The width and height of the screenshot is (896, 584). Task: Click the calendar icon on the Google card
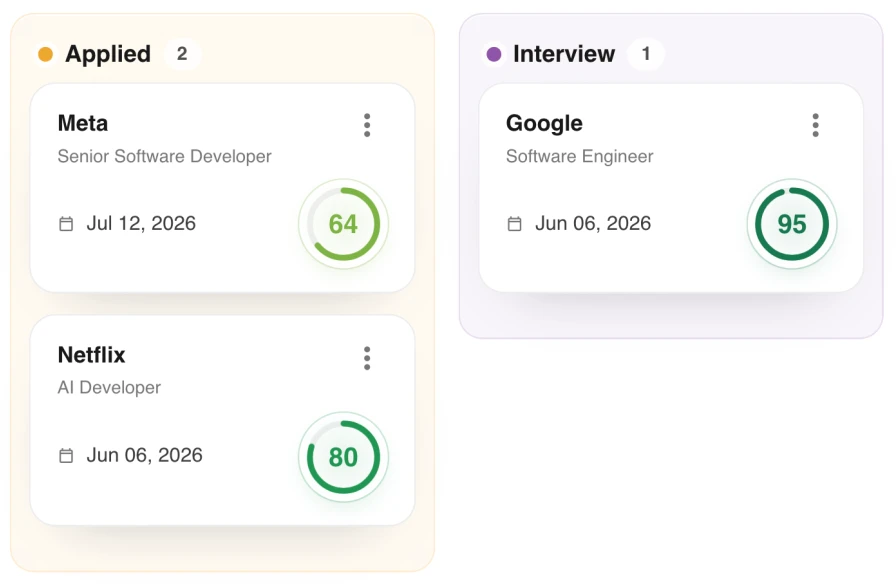tap(514, 223)
